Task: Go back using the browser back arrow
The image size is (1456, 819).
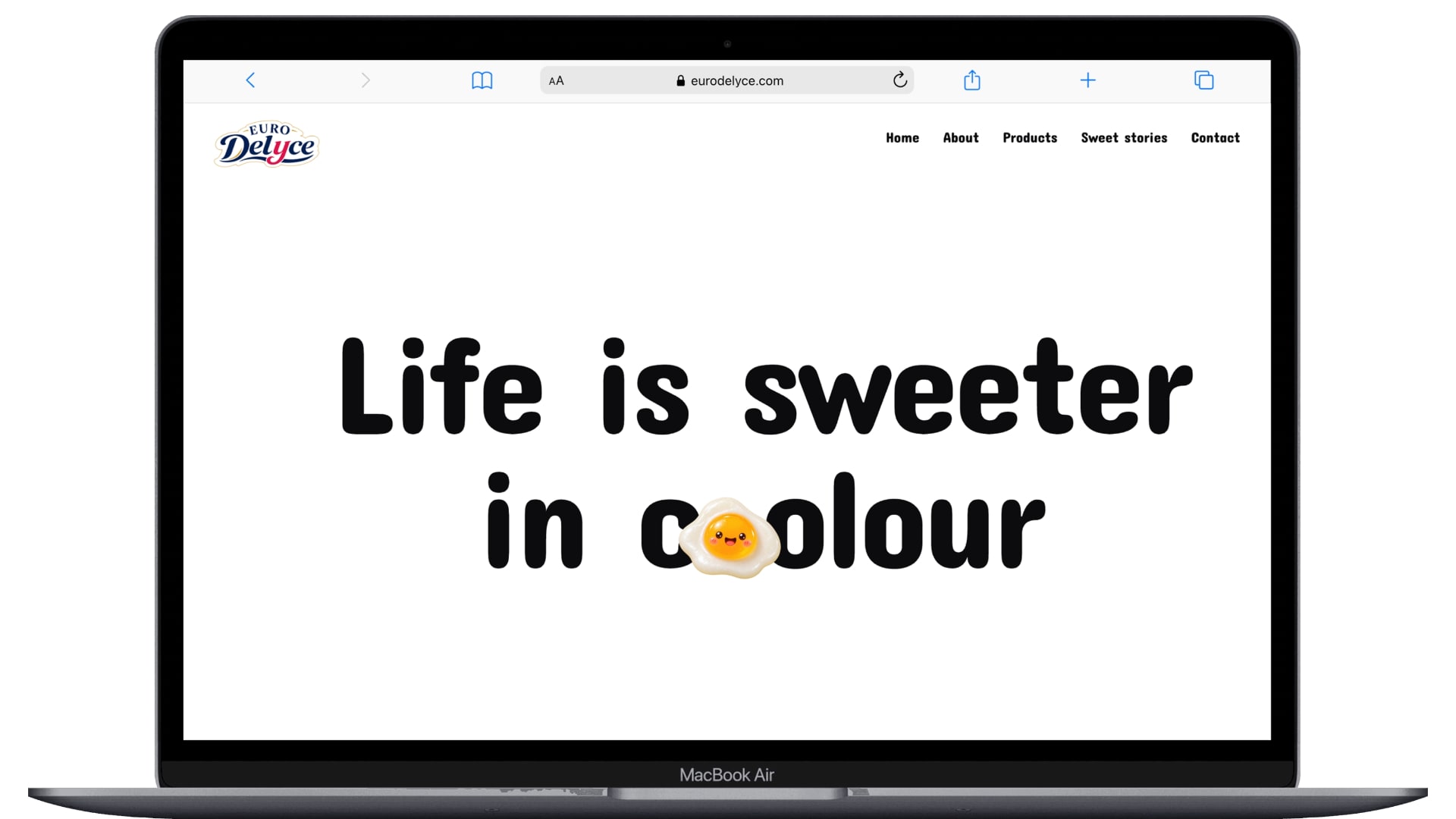Action: click(250, 80)
